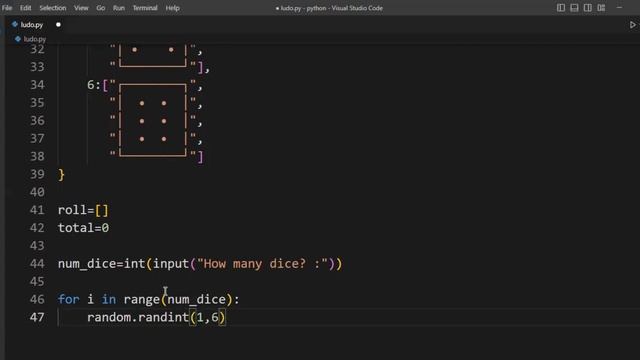Switch to the ludo.py editor tab
This screenshot has width=640, height=360.
[x=32, y=24]
